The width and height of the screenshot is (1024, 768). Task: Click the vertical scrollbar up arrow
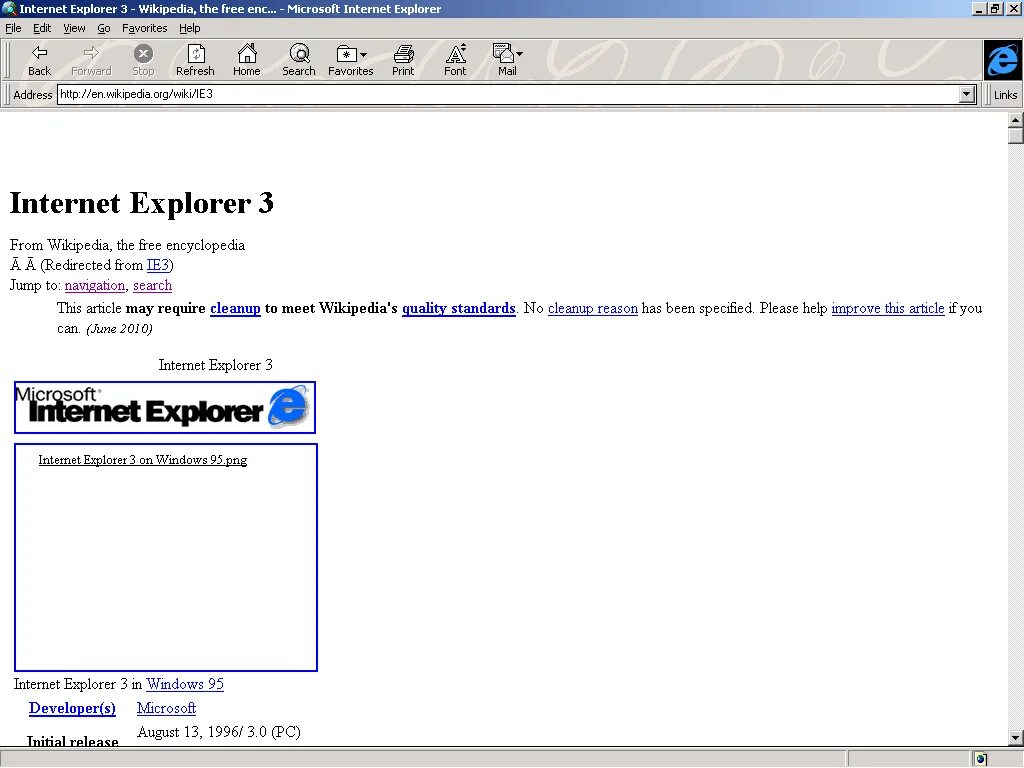pyautogui.click(x=1015, y=120)
